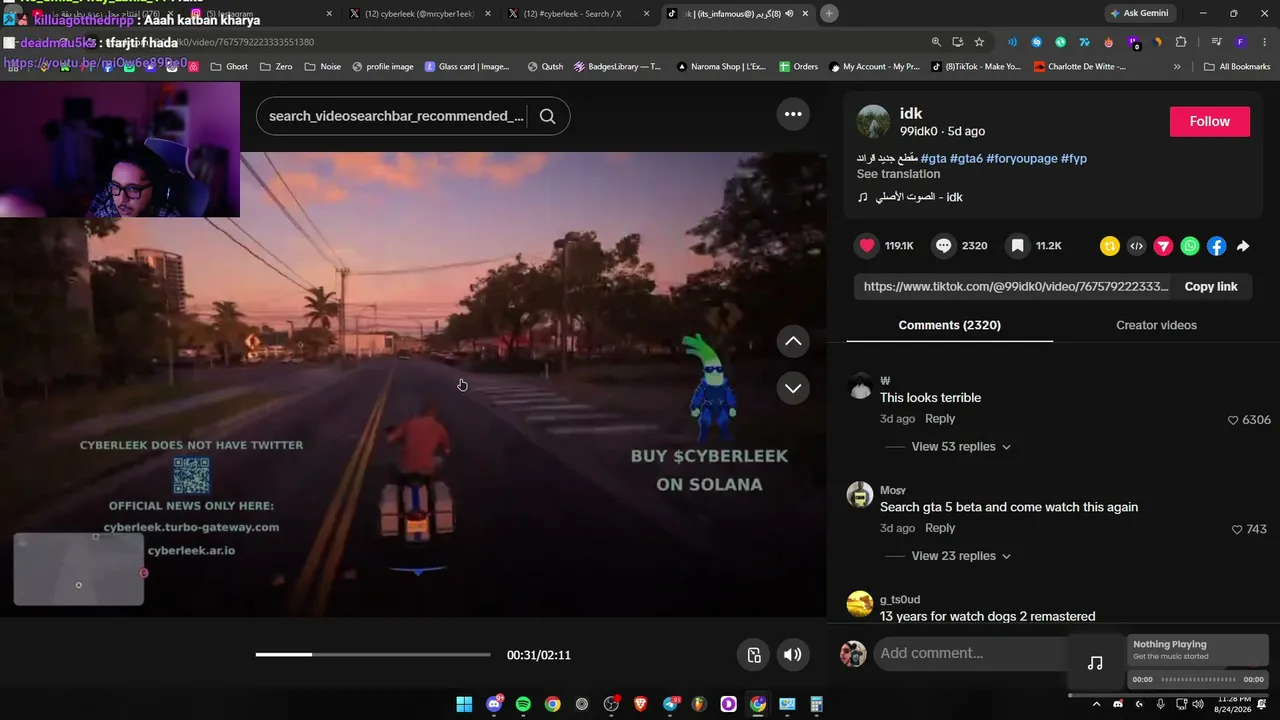Open the Windows Start menu
Screen dimensions: 1280x720
pos(464,704)
